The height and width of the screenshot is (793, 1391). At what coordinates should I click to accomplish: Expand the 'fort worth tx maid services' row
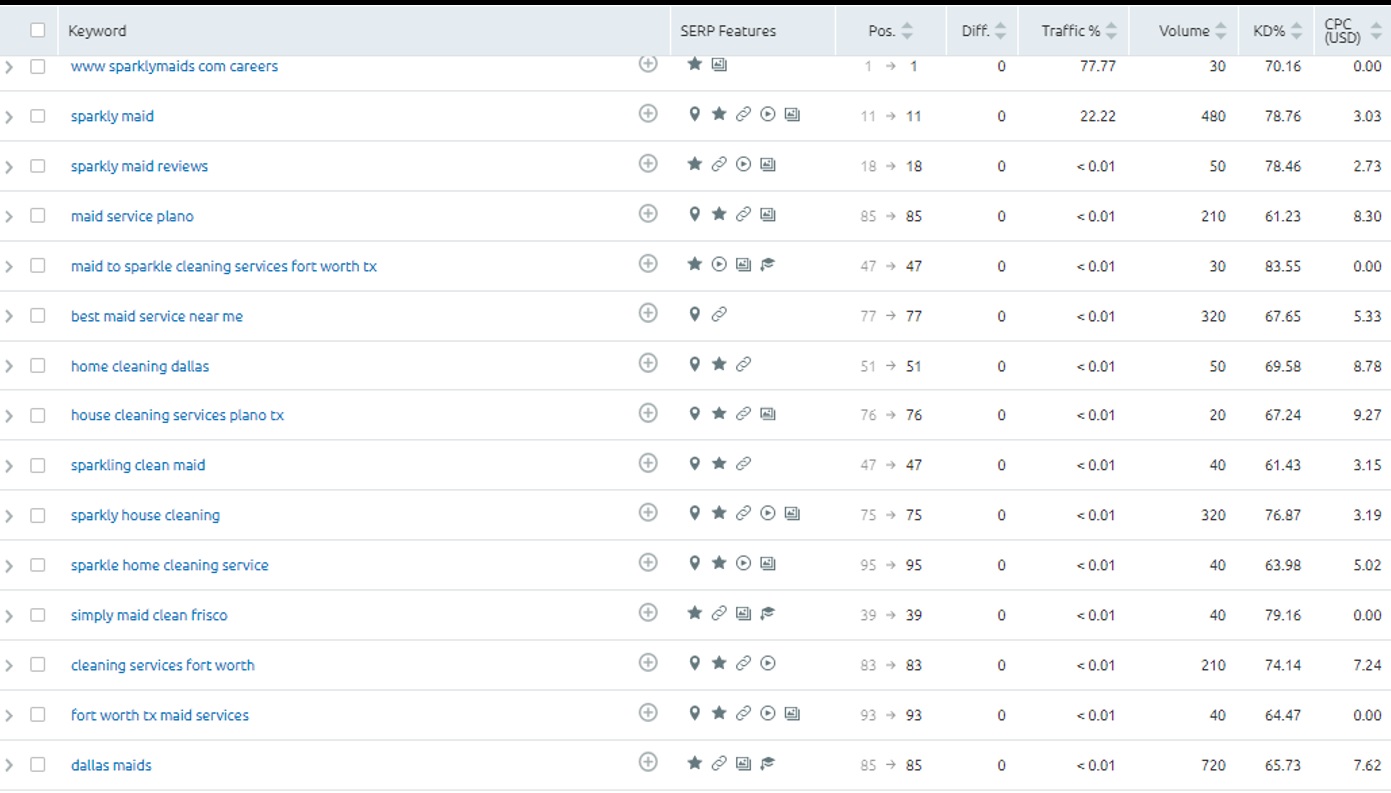tap(9, 716)
